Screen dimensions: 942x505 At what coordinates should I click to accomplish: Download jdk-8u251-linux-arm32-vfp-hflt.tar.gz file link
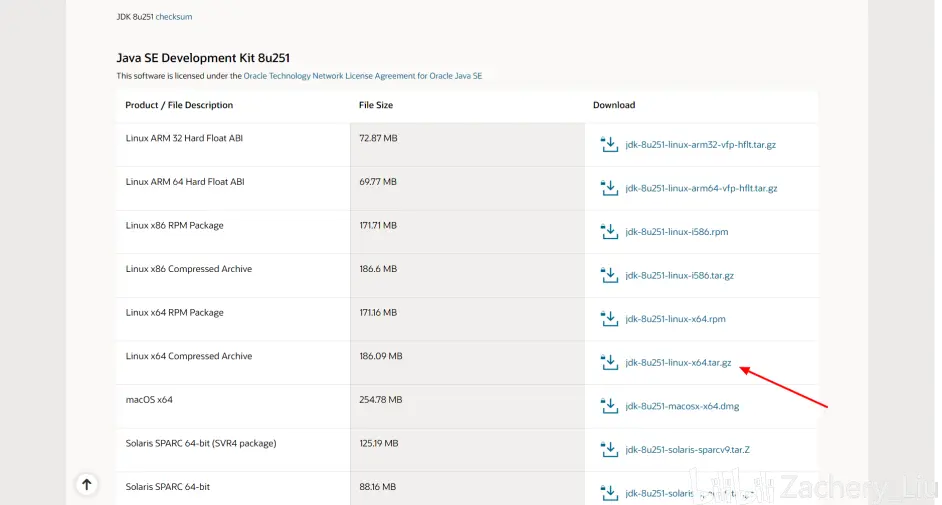700,145
